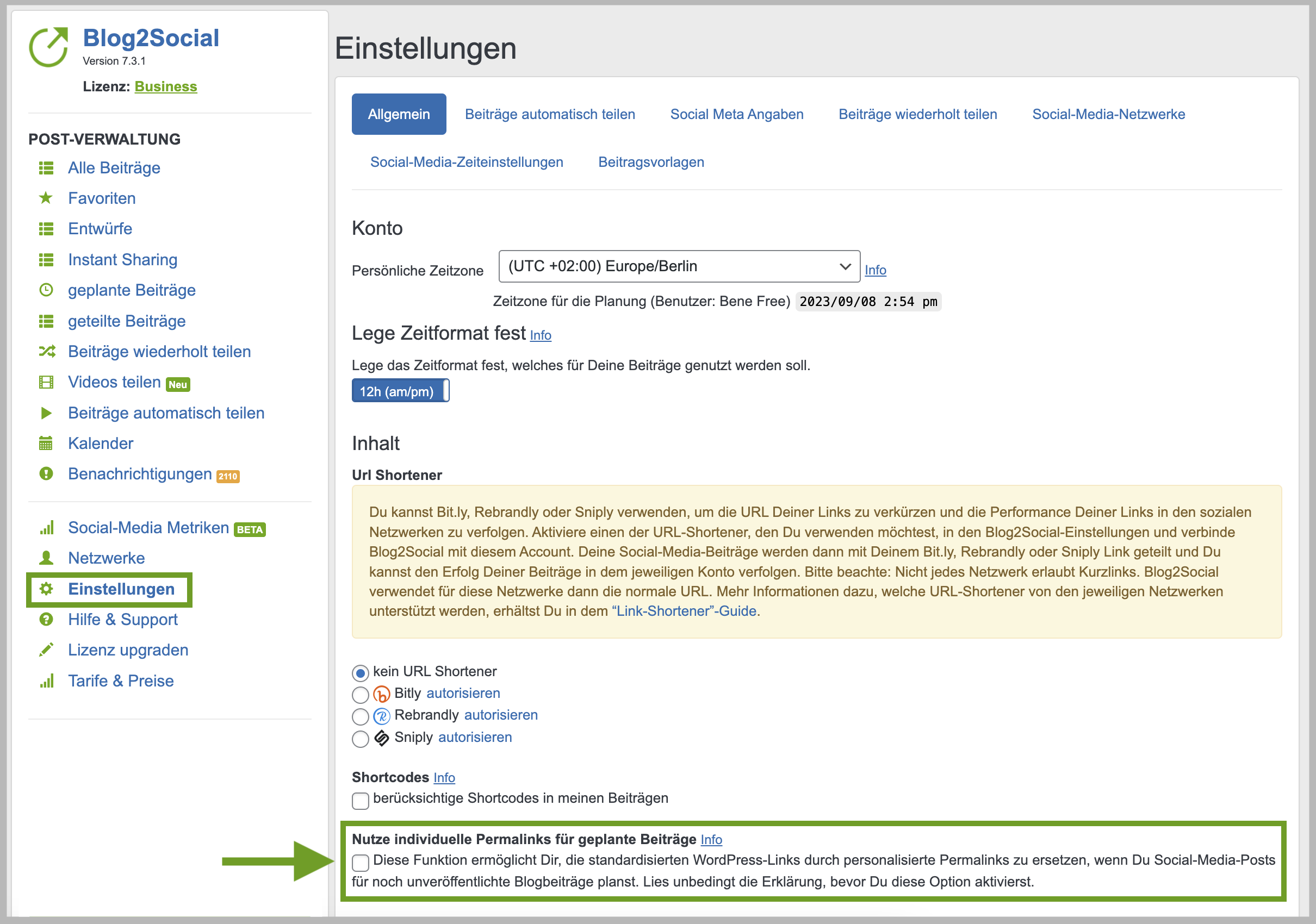Click Info link beside Lege Zeitformat fest

coord(541,335)
